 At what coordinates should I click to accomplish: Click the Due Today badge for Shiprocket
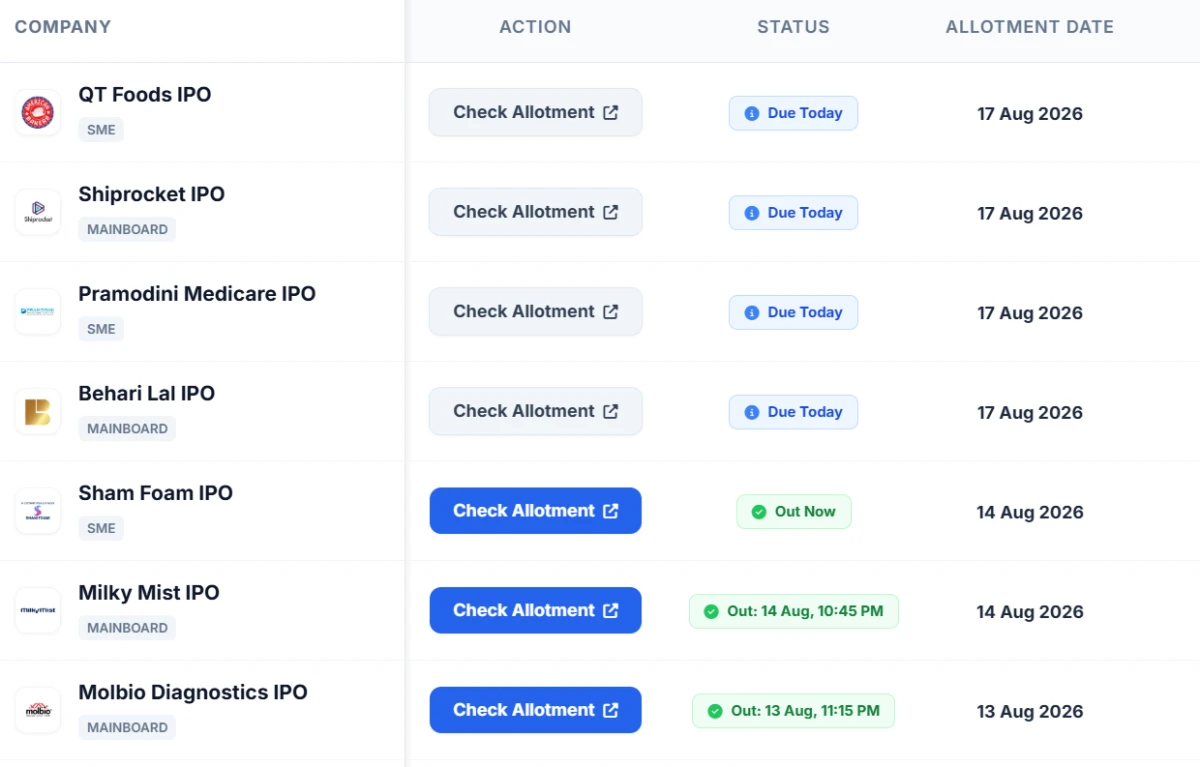pyautogui.click(x=793, y=213)
